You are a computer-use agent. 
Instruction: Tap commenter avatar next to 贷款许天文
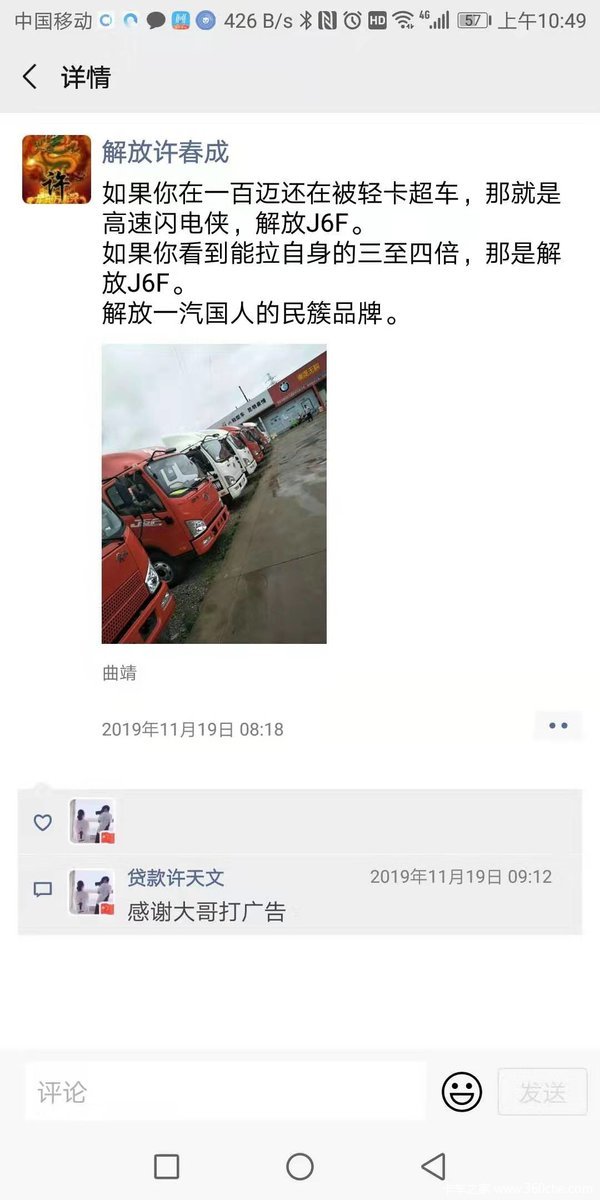92,893
